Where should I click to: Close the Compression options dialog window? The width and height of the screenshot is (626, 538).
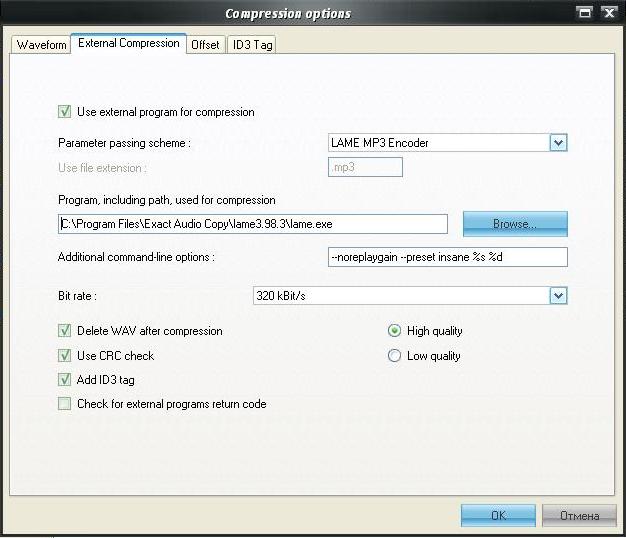click(x=608, y=13)
